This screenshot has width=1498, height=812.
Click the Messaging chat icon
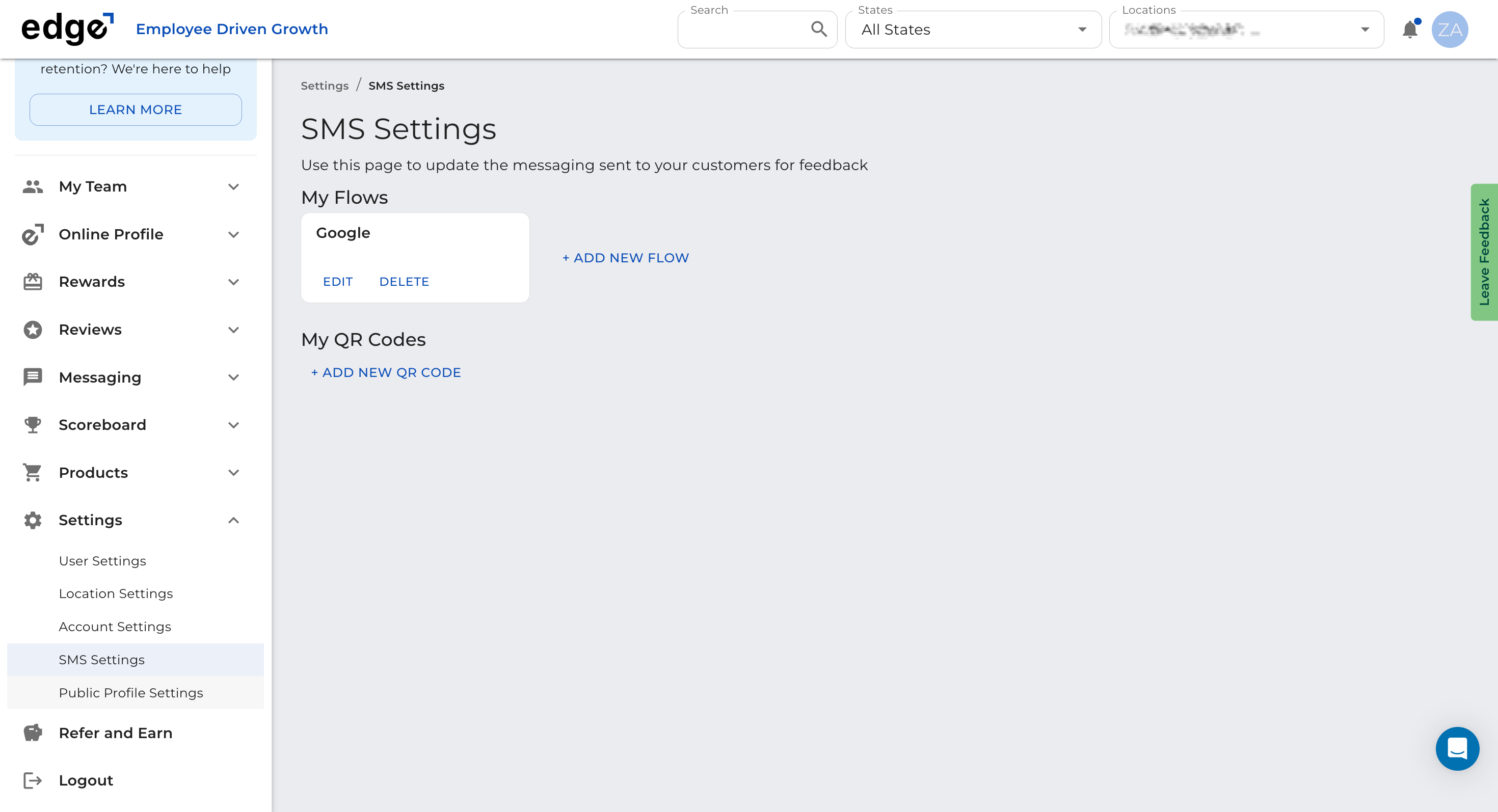[33, 377]
